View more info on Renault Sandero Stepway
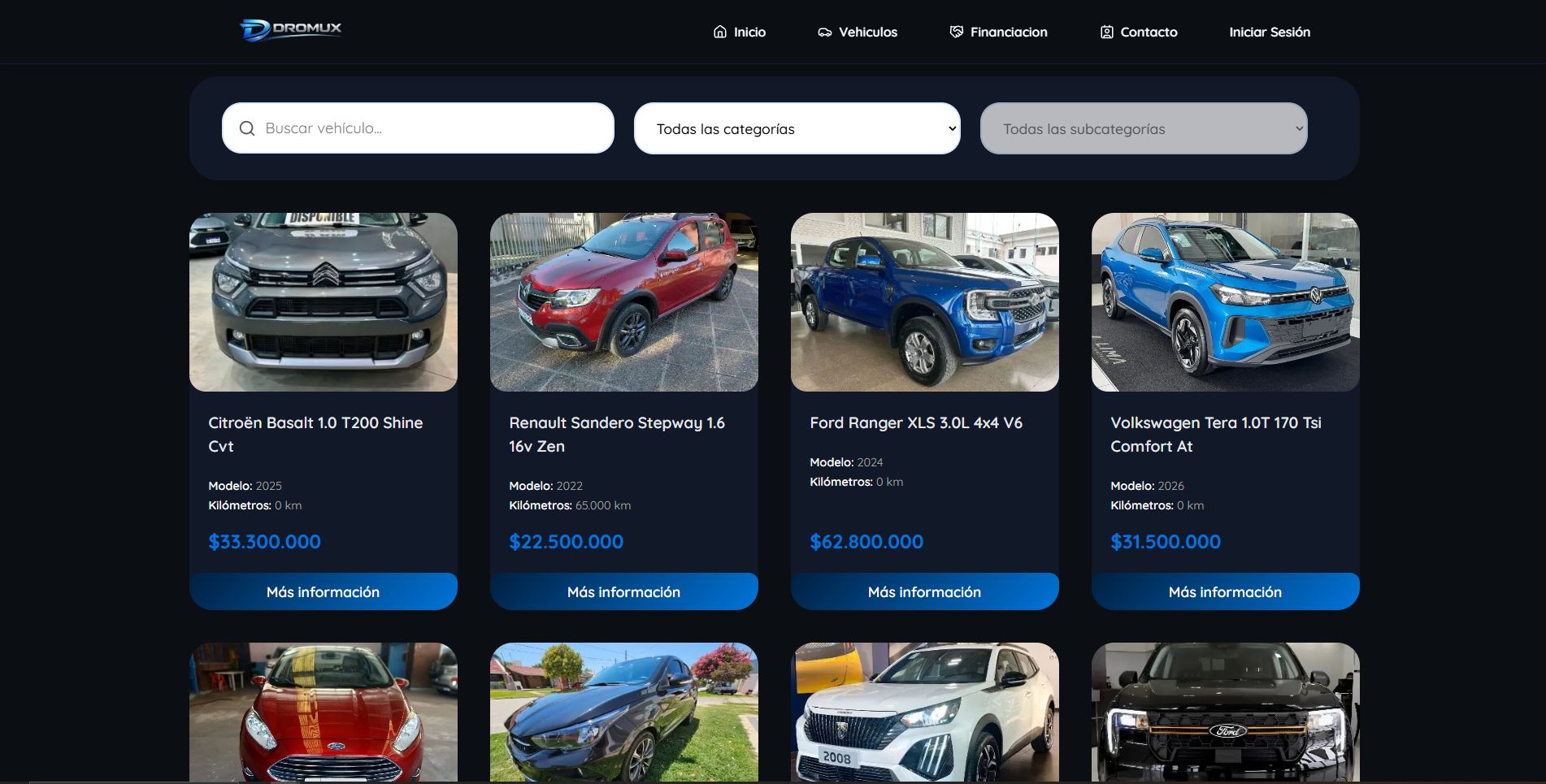This screenshot has width=1546, height=784. (623, 591)
